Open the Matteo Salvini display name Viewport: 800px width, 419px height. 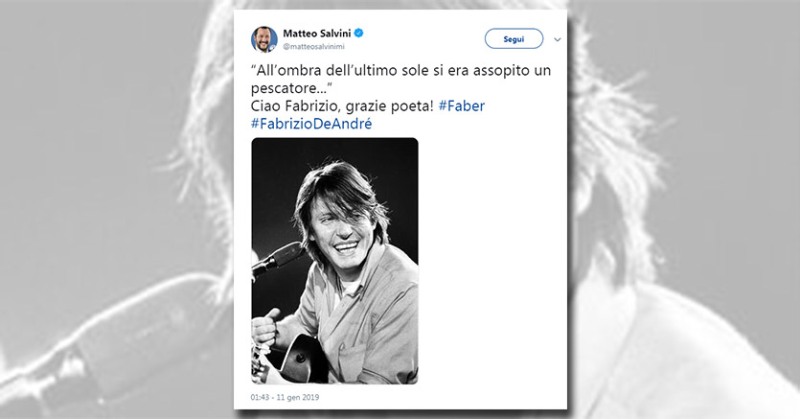tap(317, 34)
